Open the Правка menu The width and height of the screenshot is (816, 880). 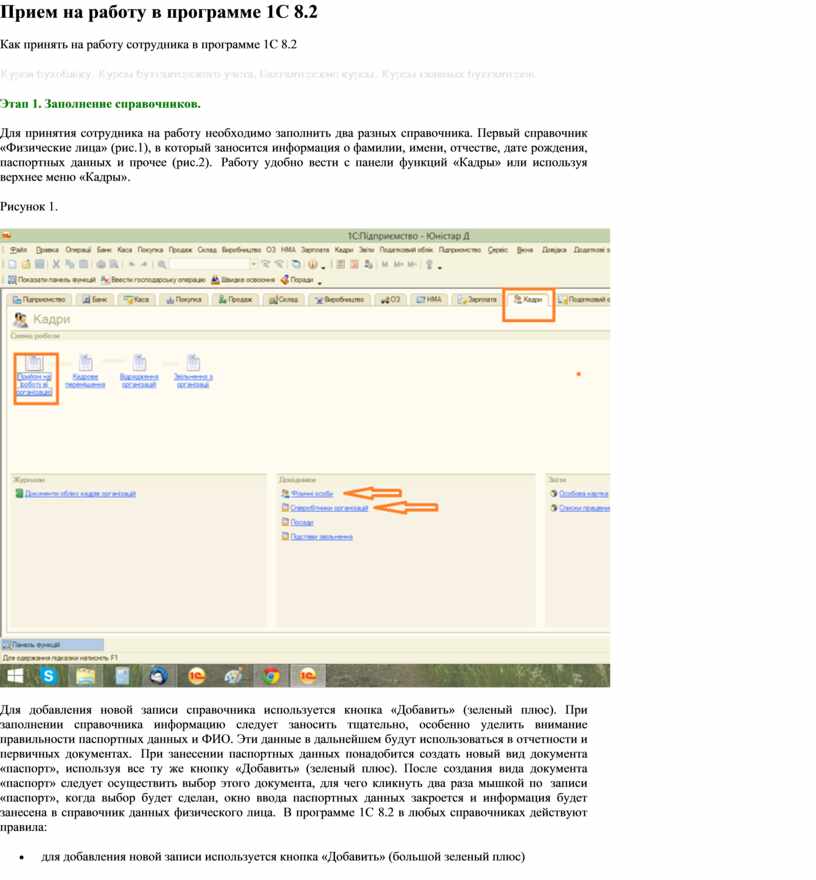[x=47, y=250]
